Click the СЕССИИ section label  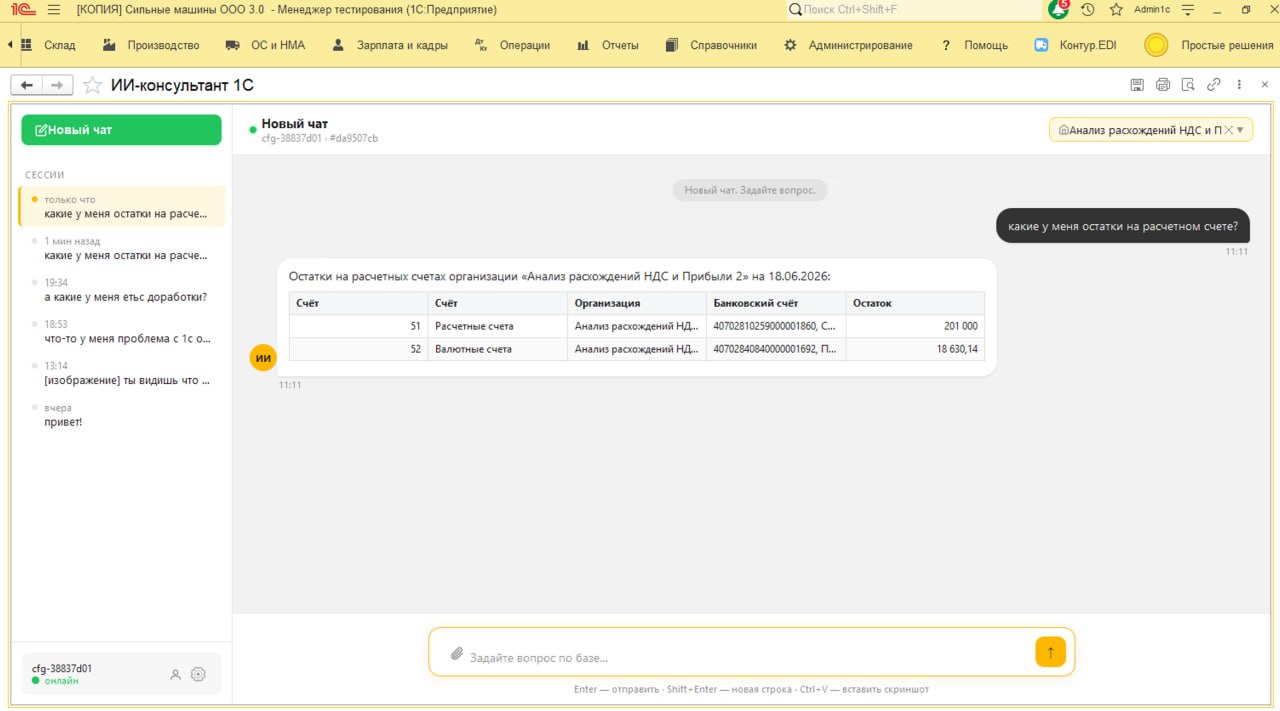(x=45, y=175)
